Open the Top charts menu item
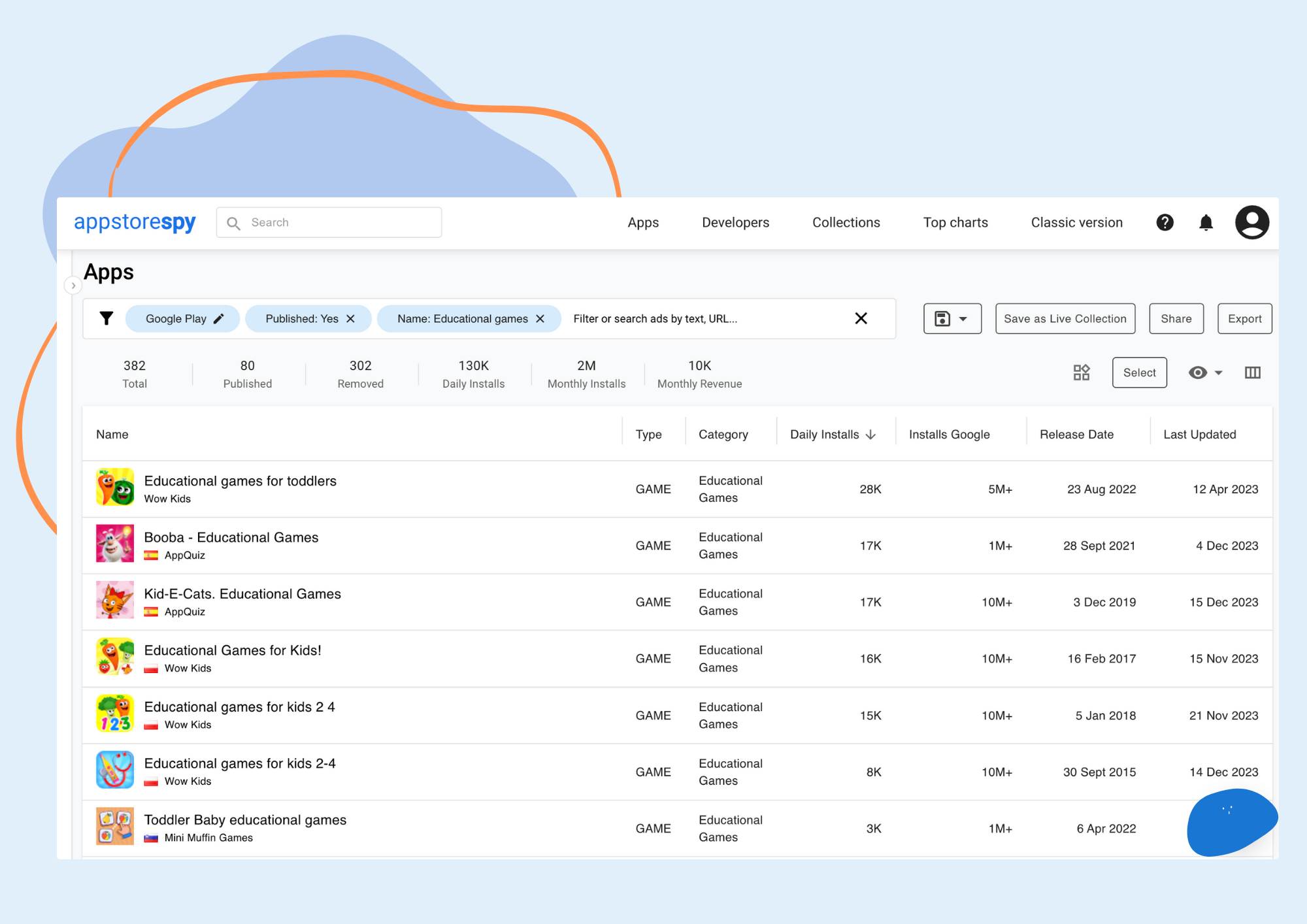Image resolution: width=1307 pixels, height=924 pixels. click(955, 222)
